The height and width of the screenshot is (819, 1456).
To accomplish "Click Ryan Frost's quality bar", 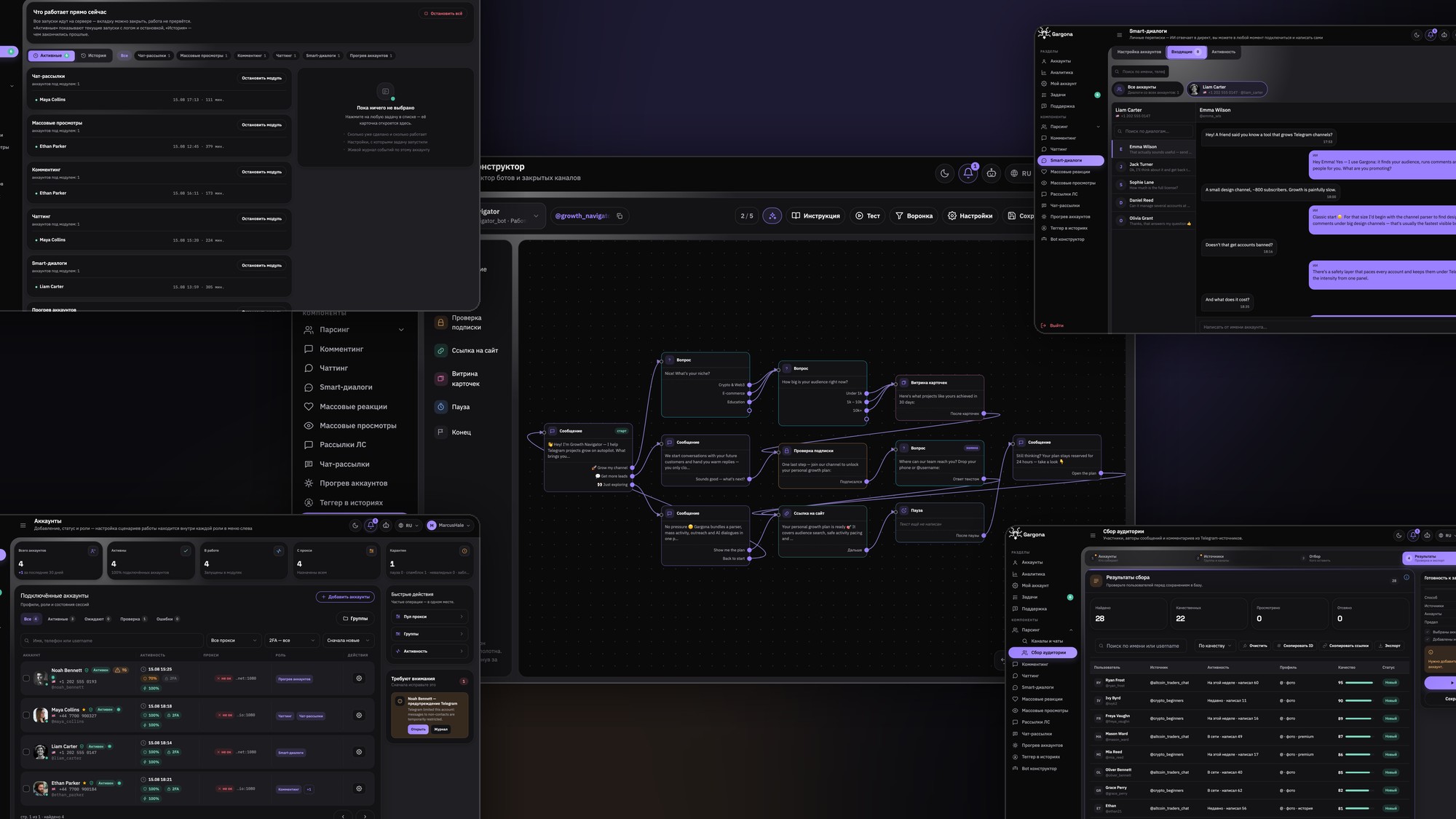I will [x=1359, y=683].
